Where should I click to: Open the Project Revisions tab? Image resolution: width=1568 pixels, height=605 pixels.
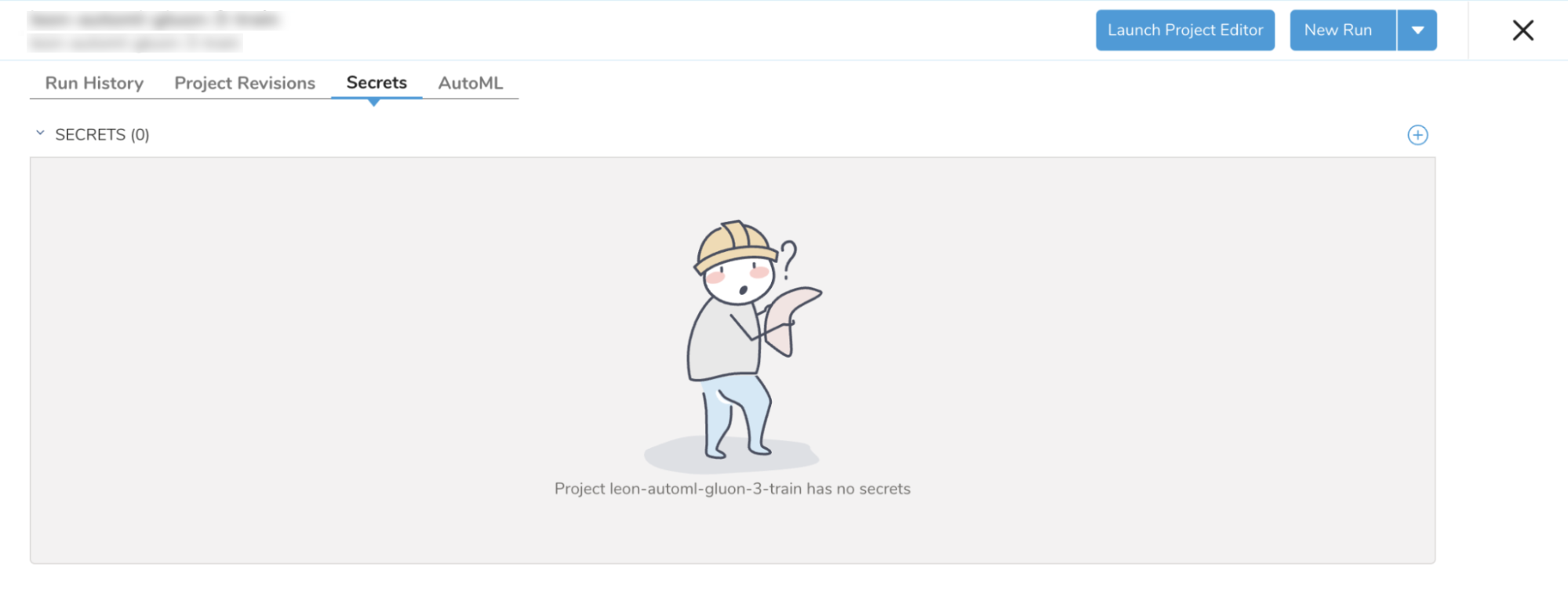pyautogui.click(x=245, y=83)
